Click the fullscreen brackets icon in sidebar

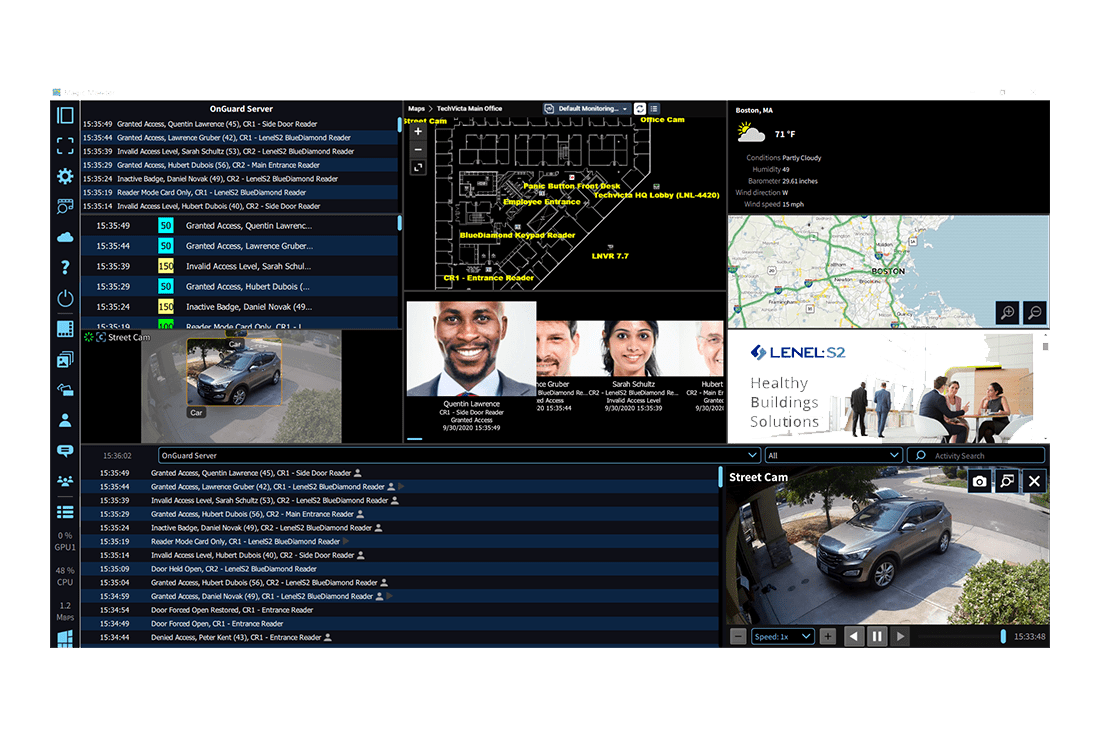click(x=65, y=146)
